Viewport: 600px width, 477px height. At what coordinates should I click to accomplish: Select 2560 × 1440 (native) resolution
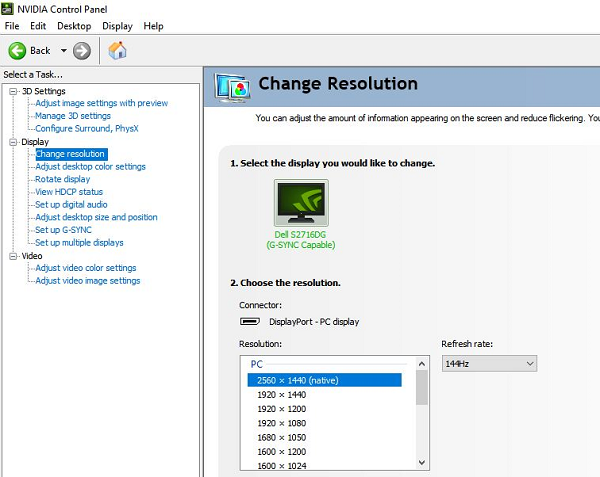click(324, 380)
